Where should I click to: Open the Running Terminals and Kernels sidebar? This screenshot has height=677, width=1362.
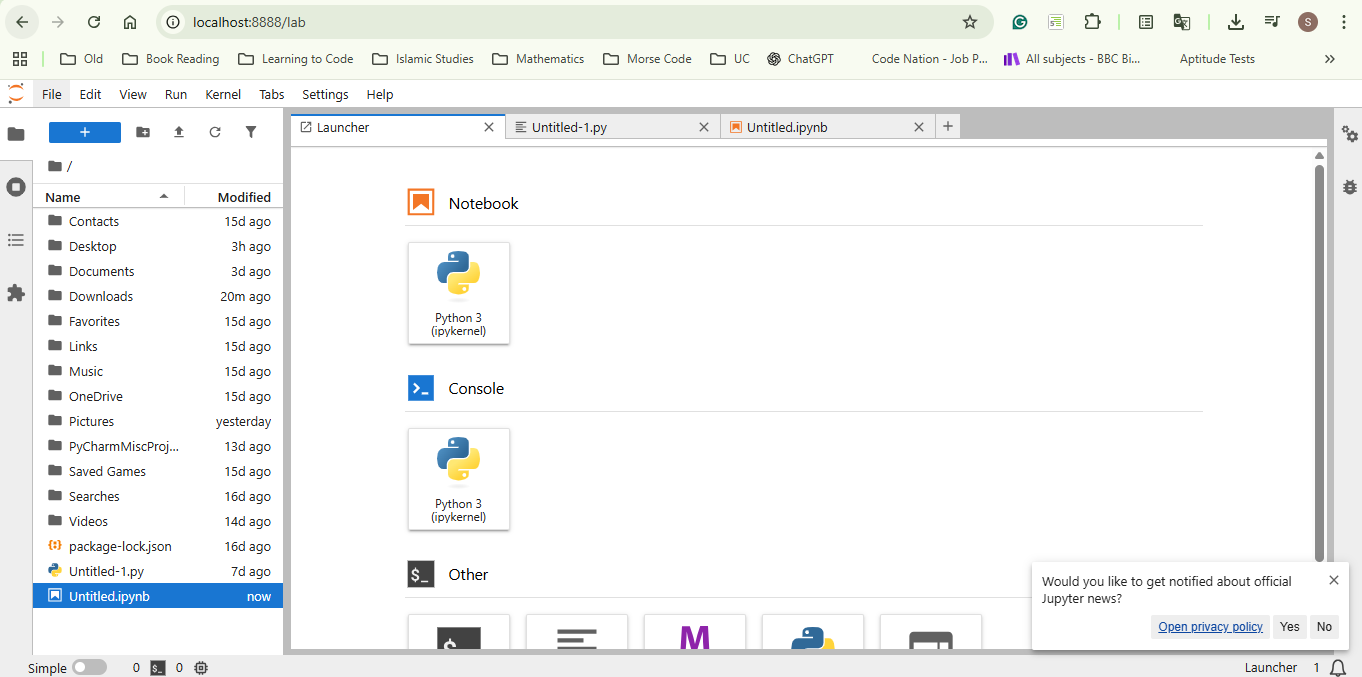click(x=16, y=187)
